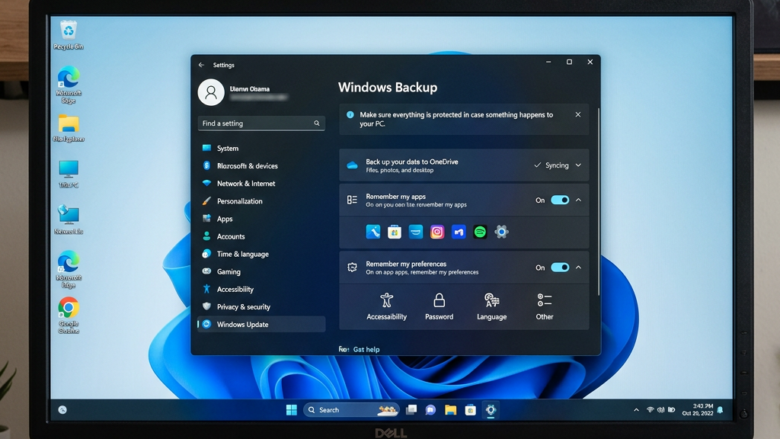This screenshot has width=780, height=439.
Task: Open the taskbar clock and date
Action: (x=697, y=410)
